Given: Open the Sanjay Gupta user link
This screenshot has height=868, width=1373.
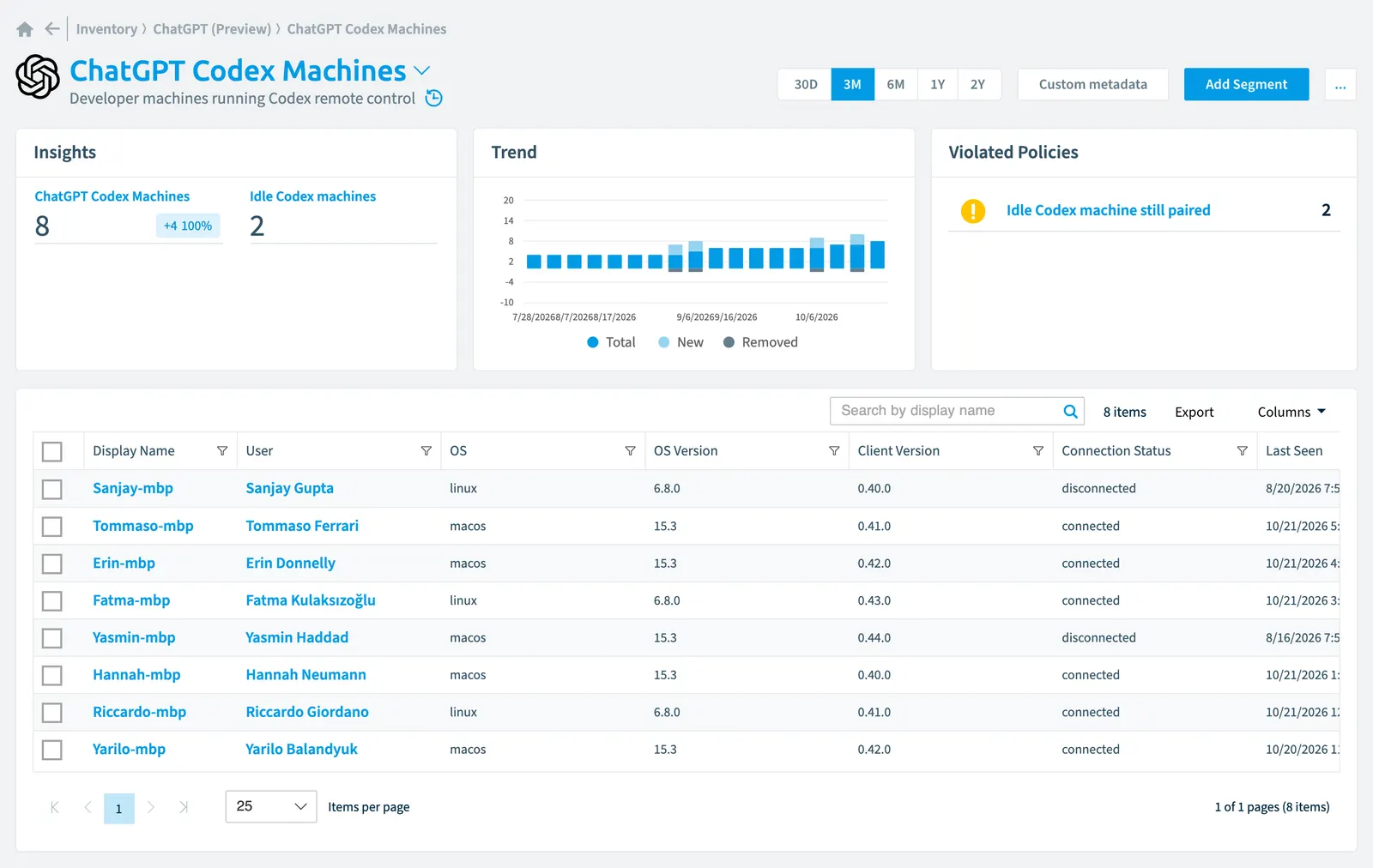Looking at the screenshot, I should pos(289,488).
